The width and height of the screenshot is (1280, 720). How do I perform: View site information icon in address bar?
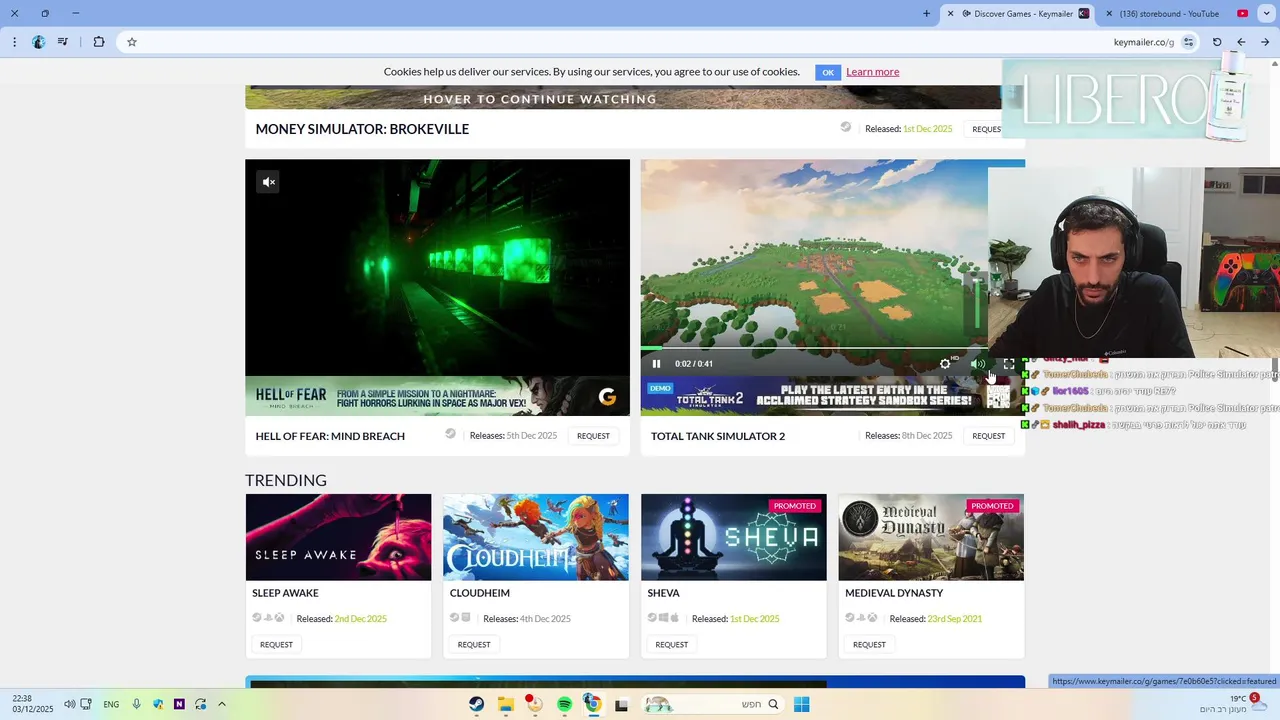[1188, 42]
